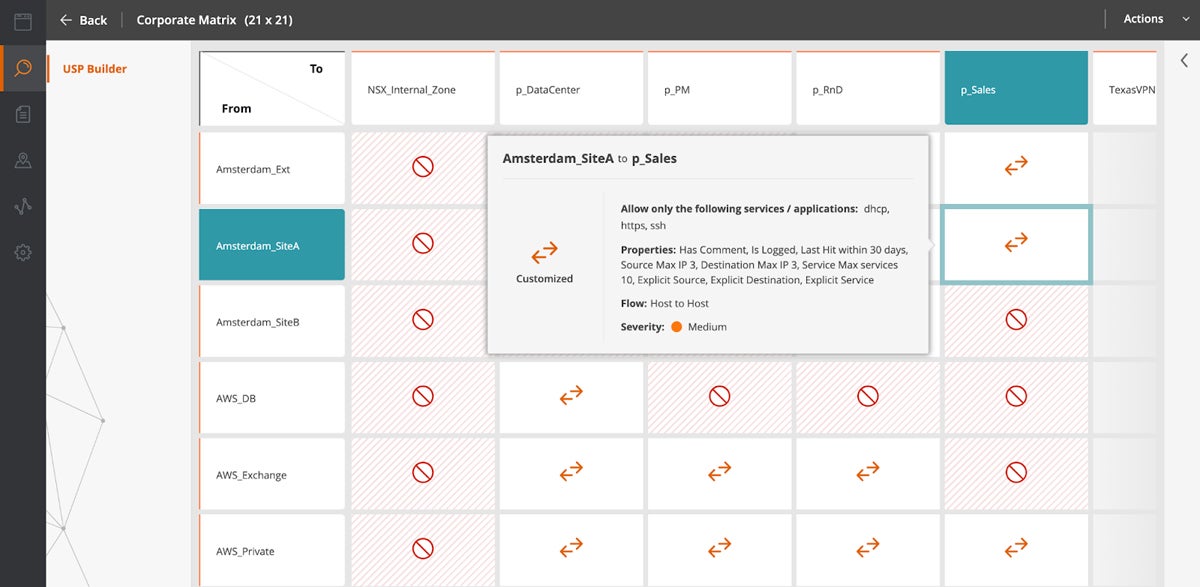Click the p_Sales label in the tooltip header
Screen dimensions: 1200x587
[655, 158]
